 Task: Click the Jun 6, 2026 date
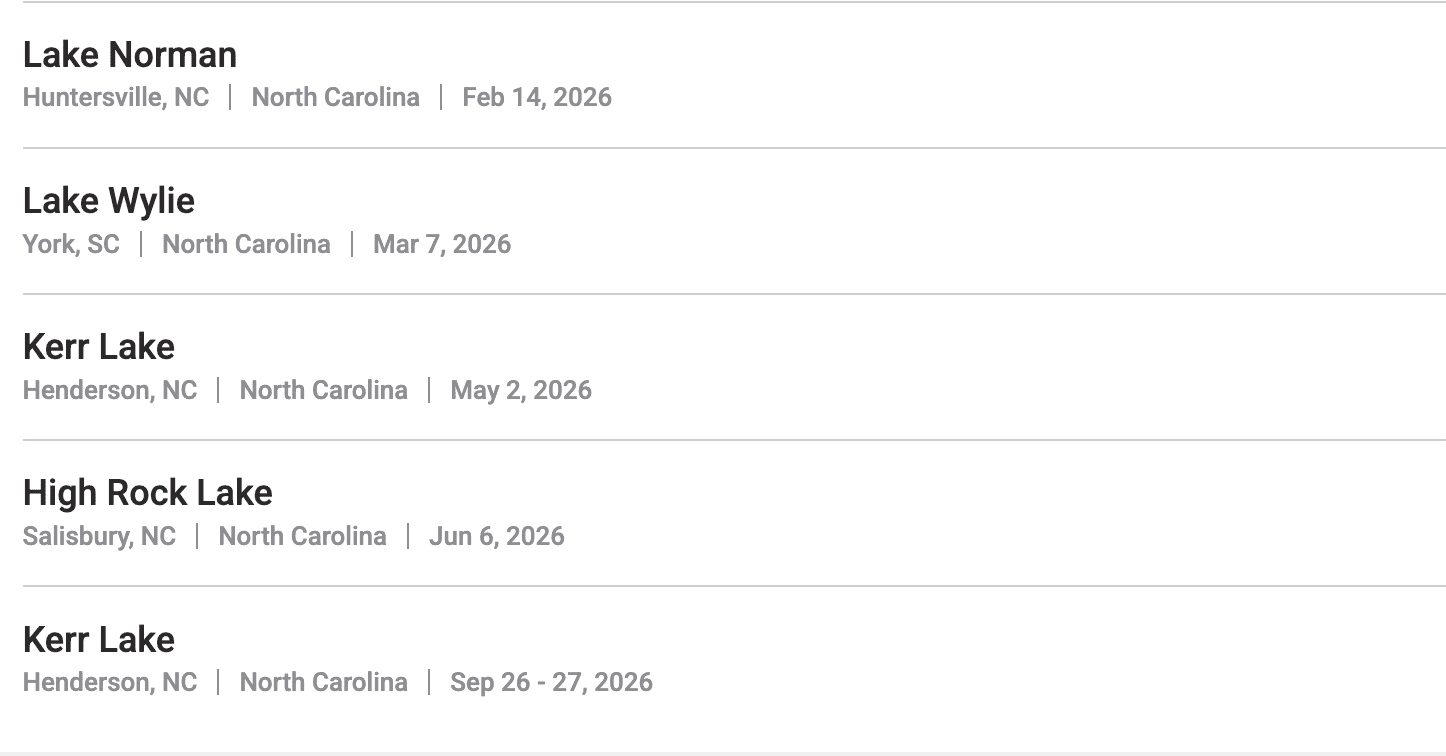coord(497,536)
